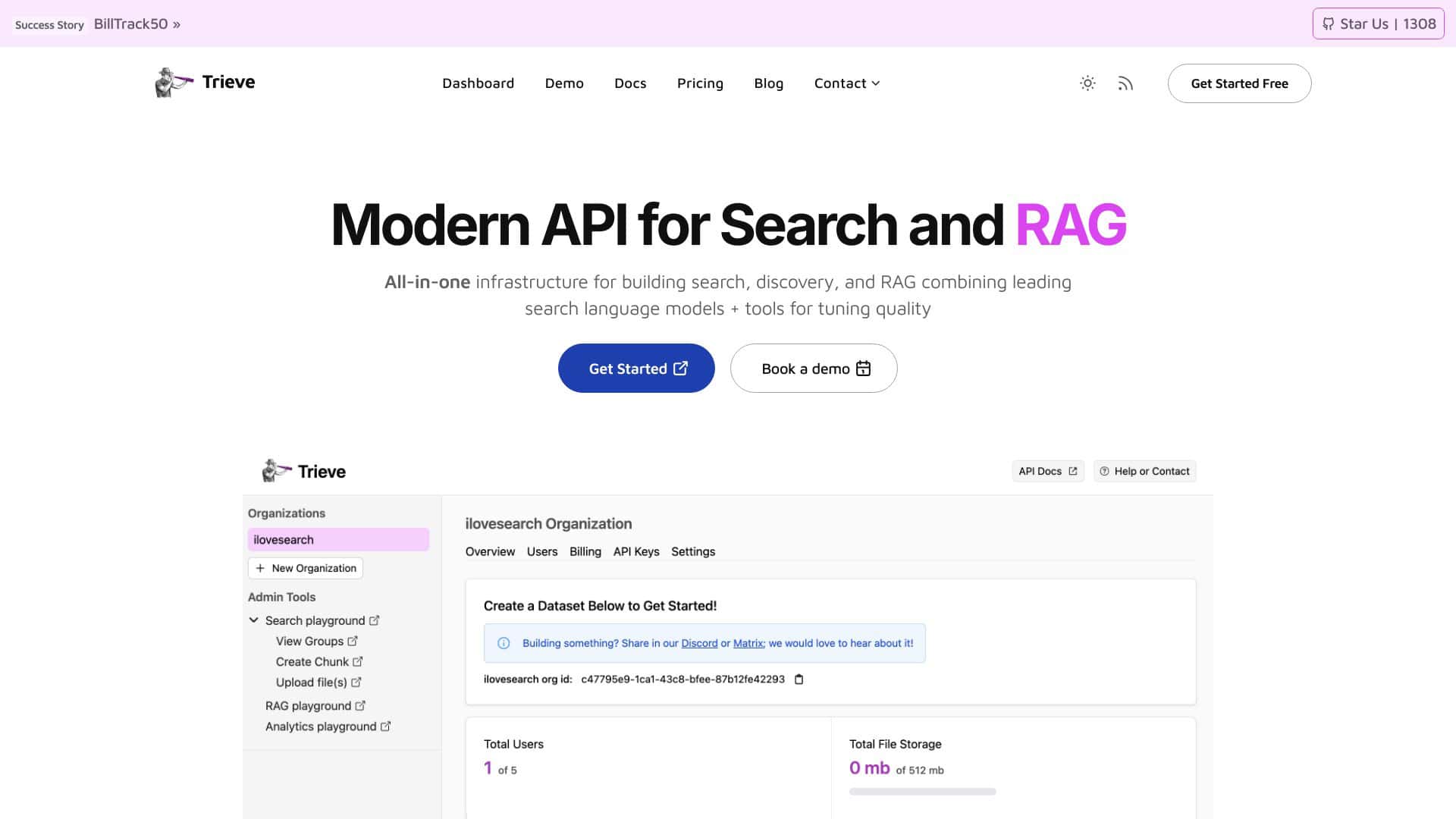
Task: Click the calendar icon on Book a demo
Action: (864, 369)
